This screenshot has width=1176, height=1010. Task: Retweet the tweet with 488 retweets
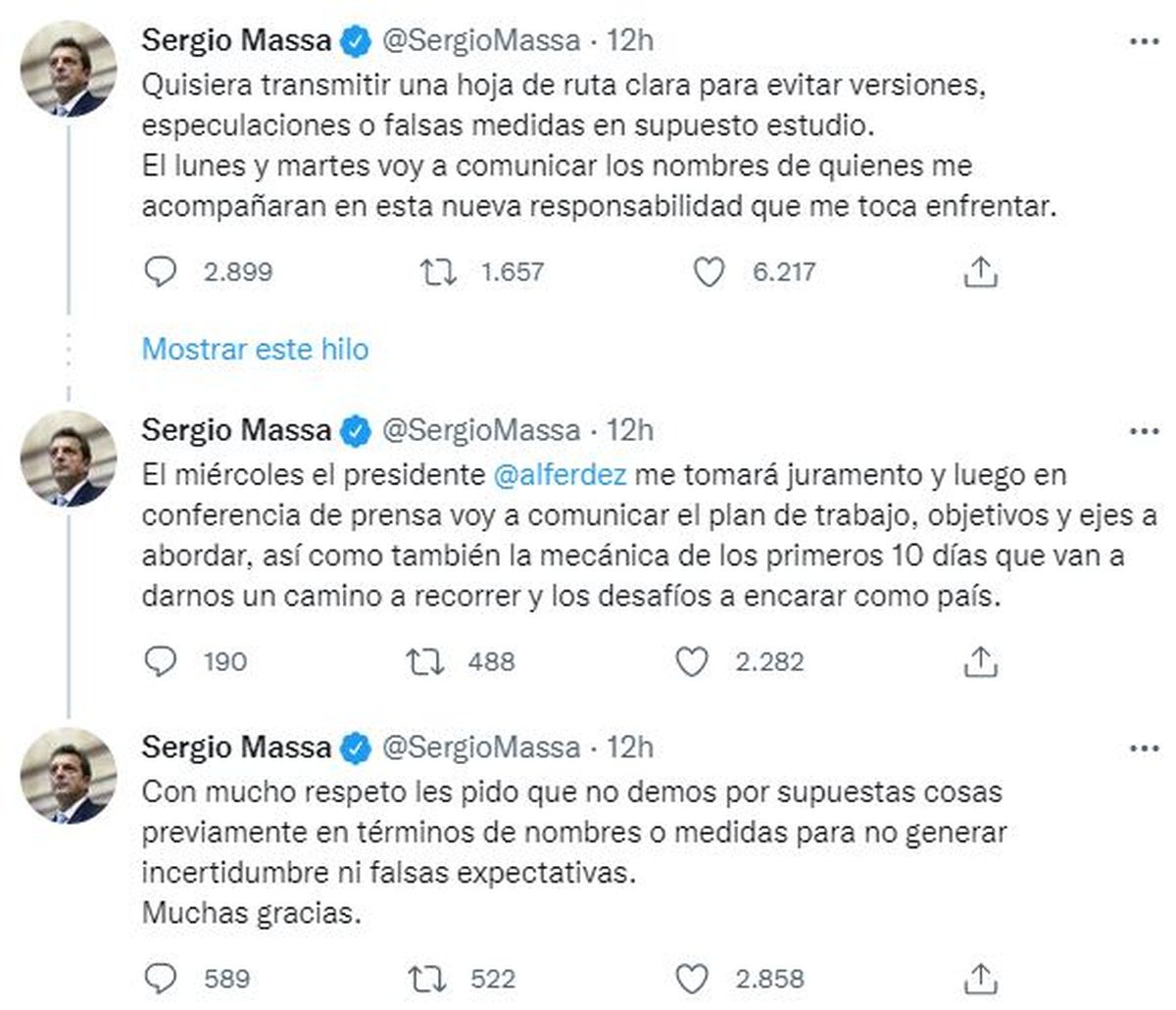pyautogui.click(x=425, y=662)
